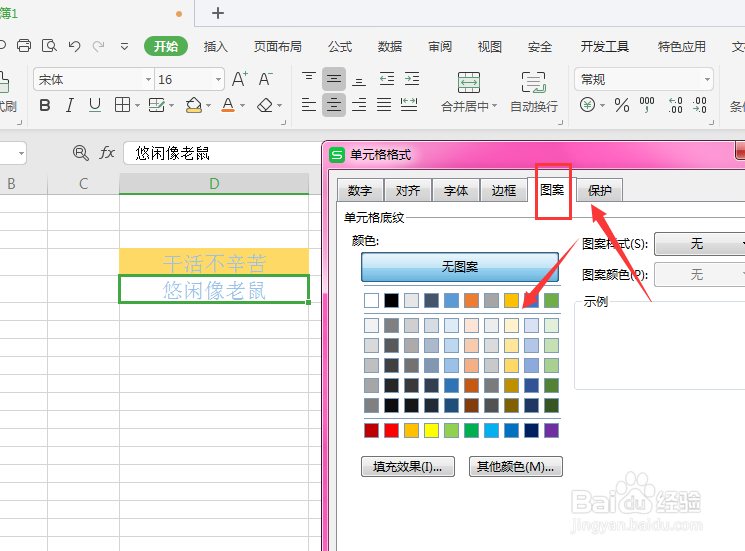Open the 插入 ribbon tab

[216, 47]
